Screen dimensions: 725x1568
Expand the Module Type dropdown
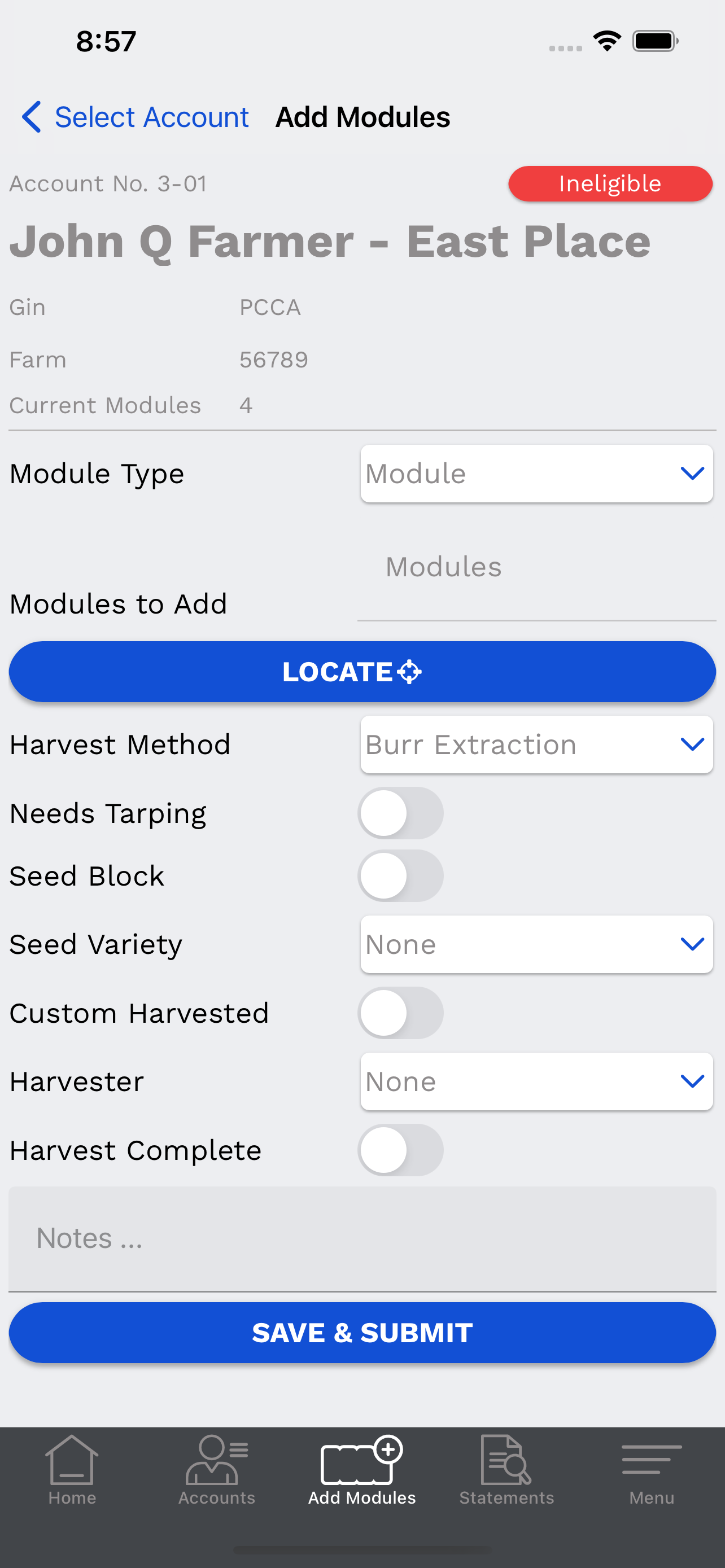pyautogui.click(x=536, y=474)
